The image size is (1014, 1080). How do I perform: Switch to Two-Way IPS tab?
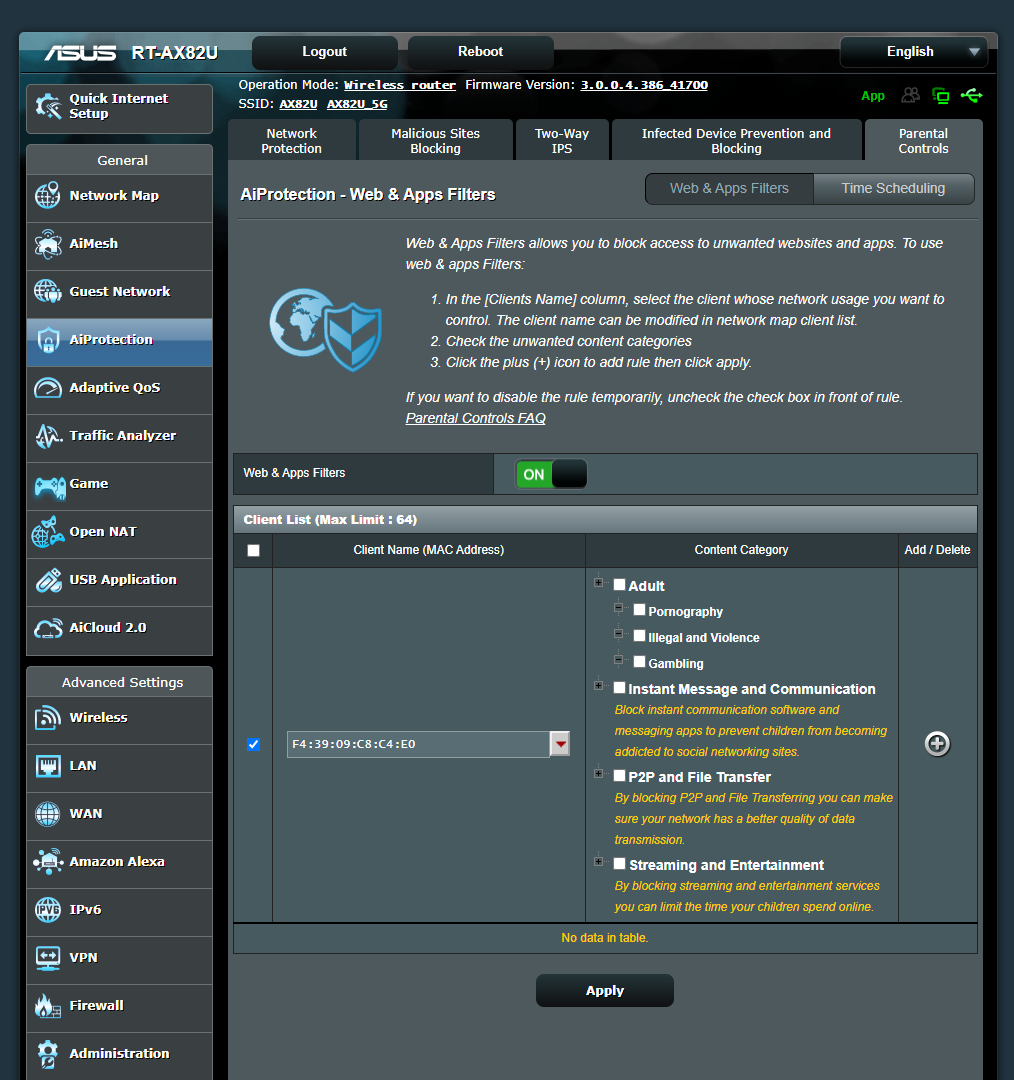pos(561,141)
